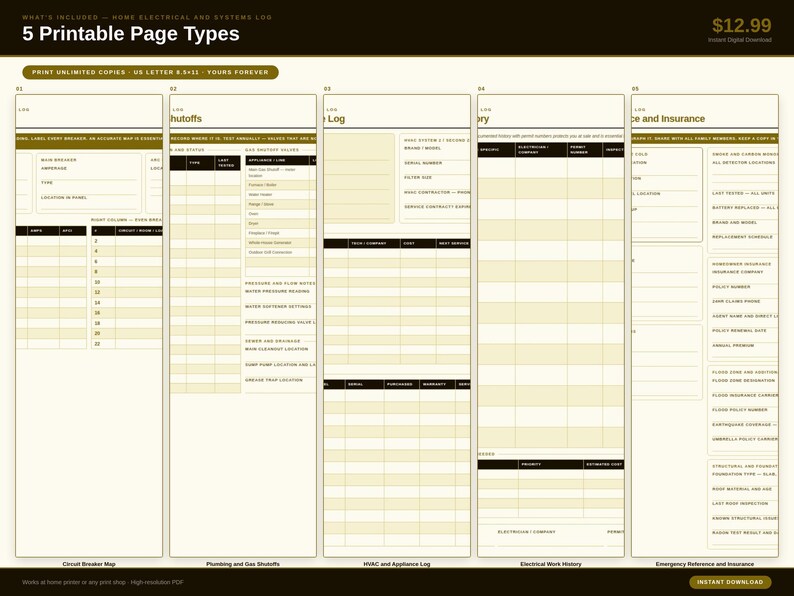Click 'Roof Material and Age' field label
794x596 pixels.
coord(742,489)
